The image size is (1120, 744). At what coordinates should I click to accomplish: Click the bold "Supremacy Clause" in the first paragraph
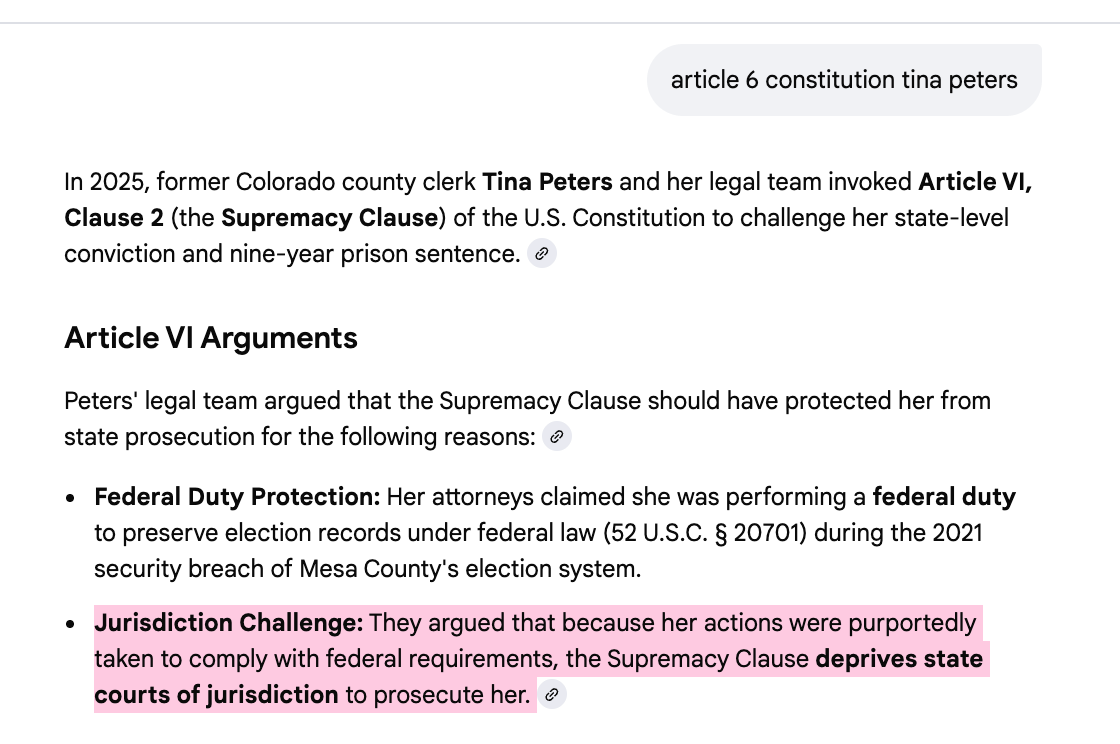(329, 217)
